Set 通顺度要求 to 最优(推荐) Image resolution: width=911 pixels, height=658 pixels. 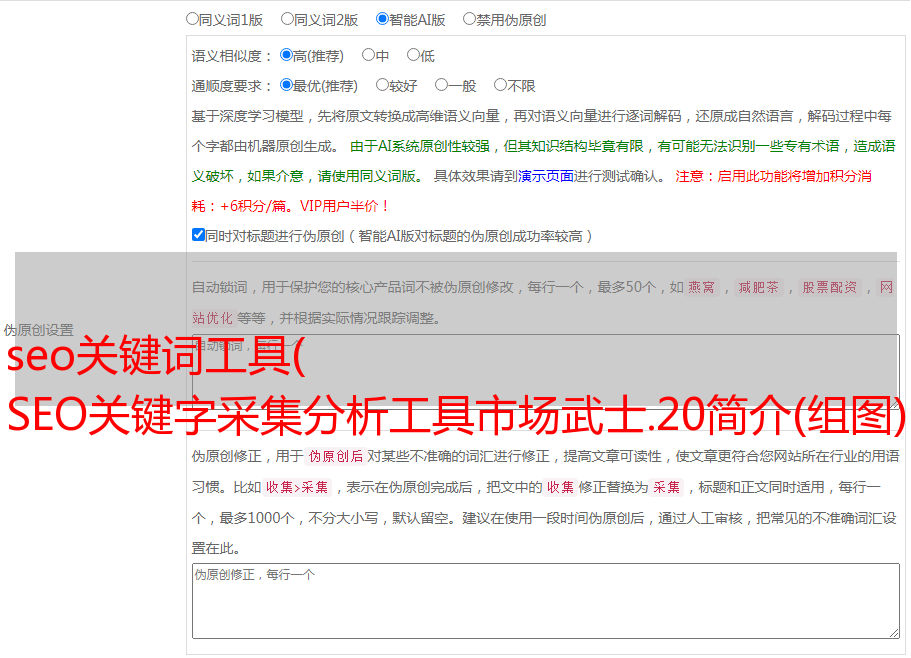(x=286, y=85)
